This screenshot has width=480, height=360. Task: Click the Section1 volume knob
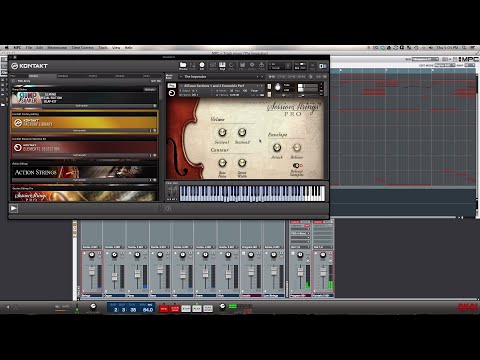click(x=222, y=132)
